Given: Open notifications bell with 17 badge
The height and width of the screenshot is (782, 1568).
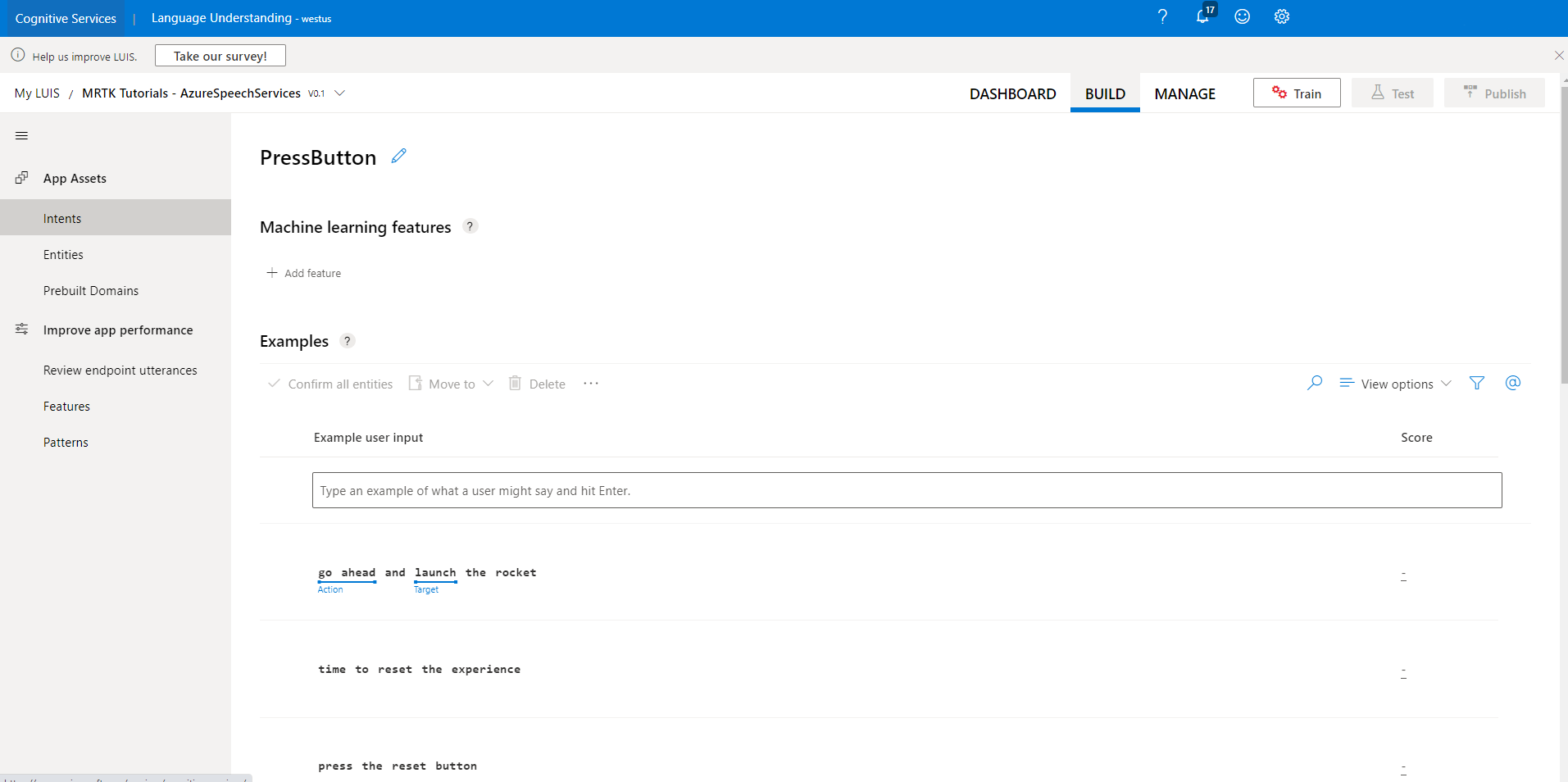Looking at the screenshot, I should coord(1204,16).
